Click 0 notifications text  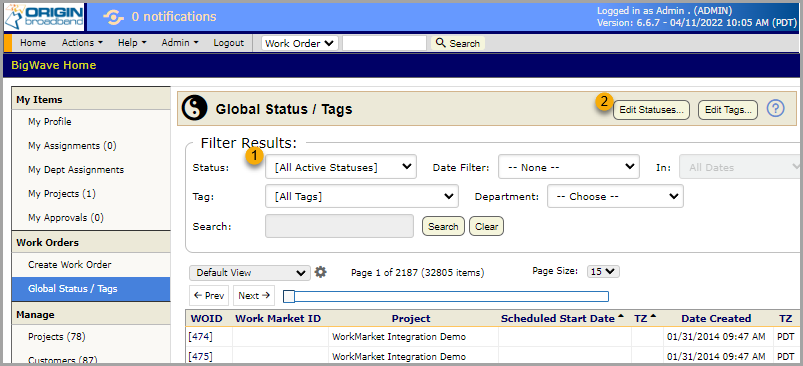click(x=174, y=17)
